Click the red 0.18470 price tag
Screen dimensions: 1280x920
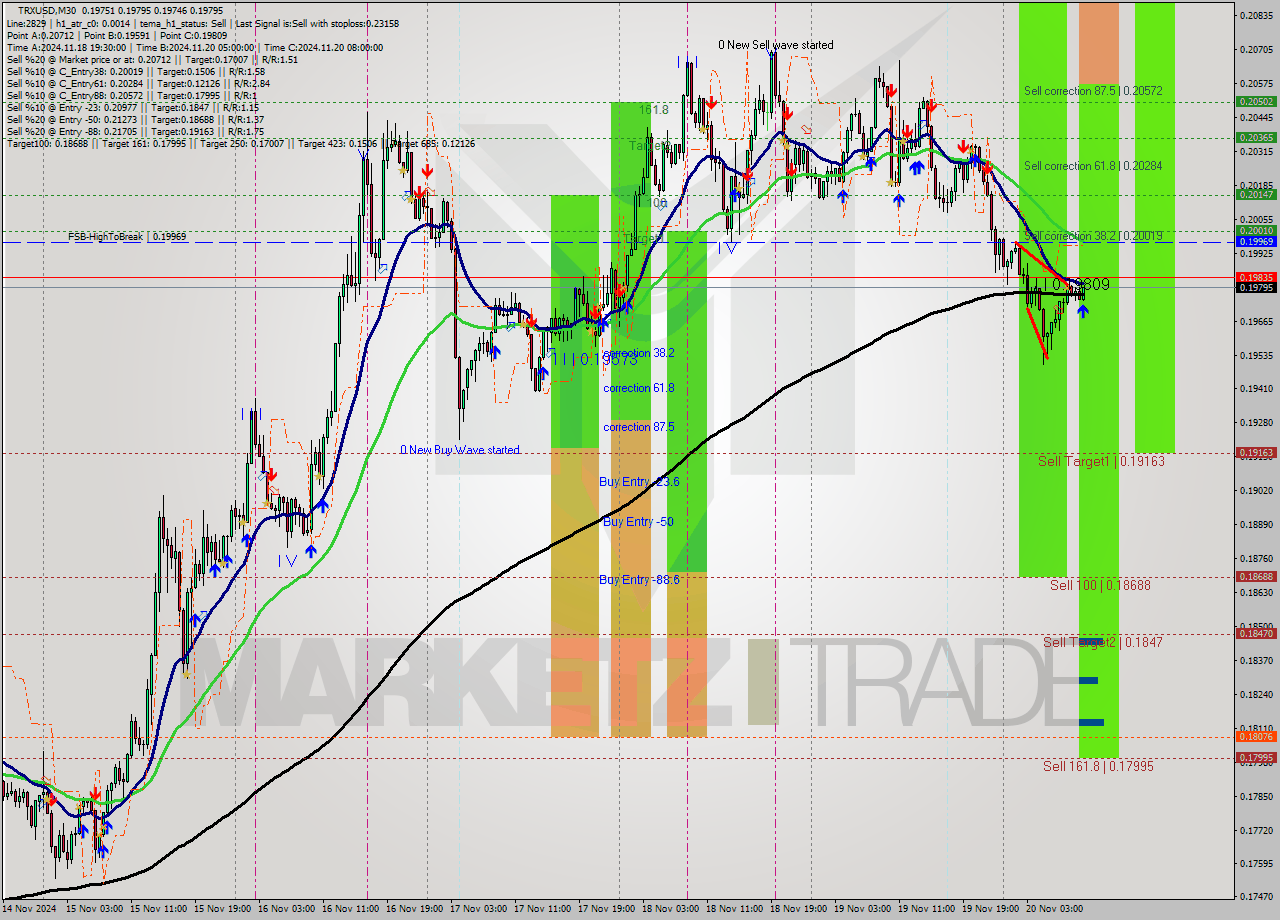coord(1256,634)
